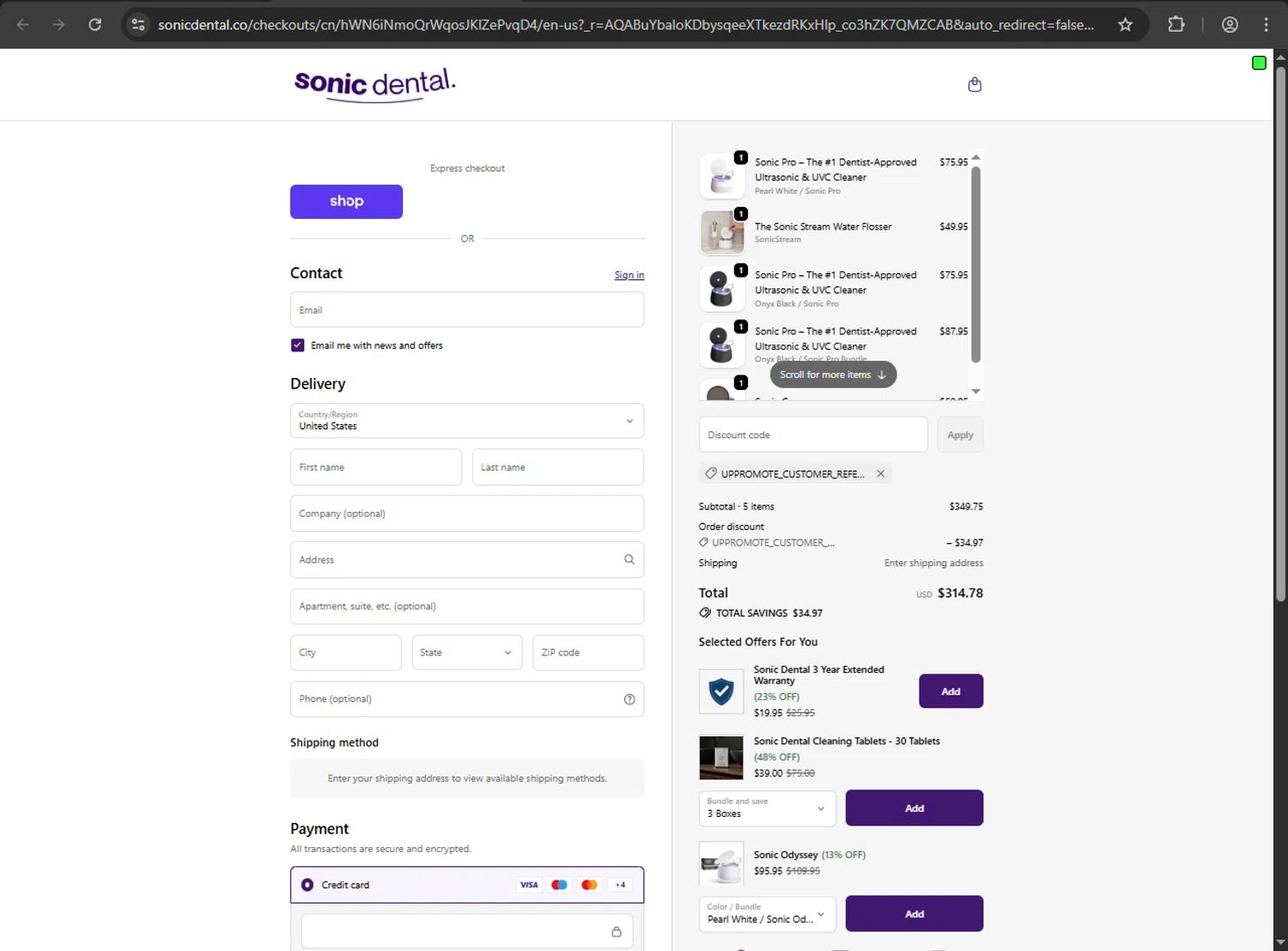Remove the UPPROMOTE_CUSTOMER_REFE discount code tag
This screenshot has width=1288, height=951.
pos(880,473)
